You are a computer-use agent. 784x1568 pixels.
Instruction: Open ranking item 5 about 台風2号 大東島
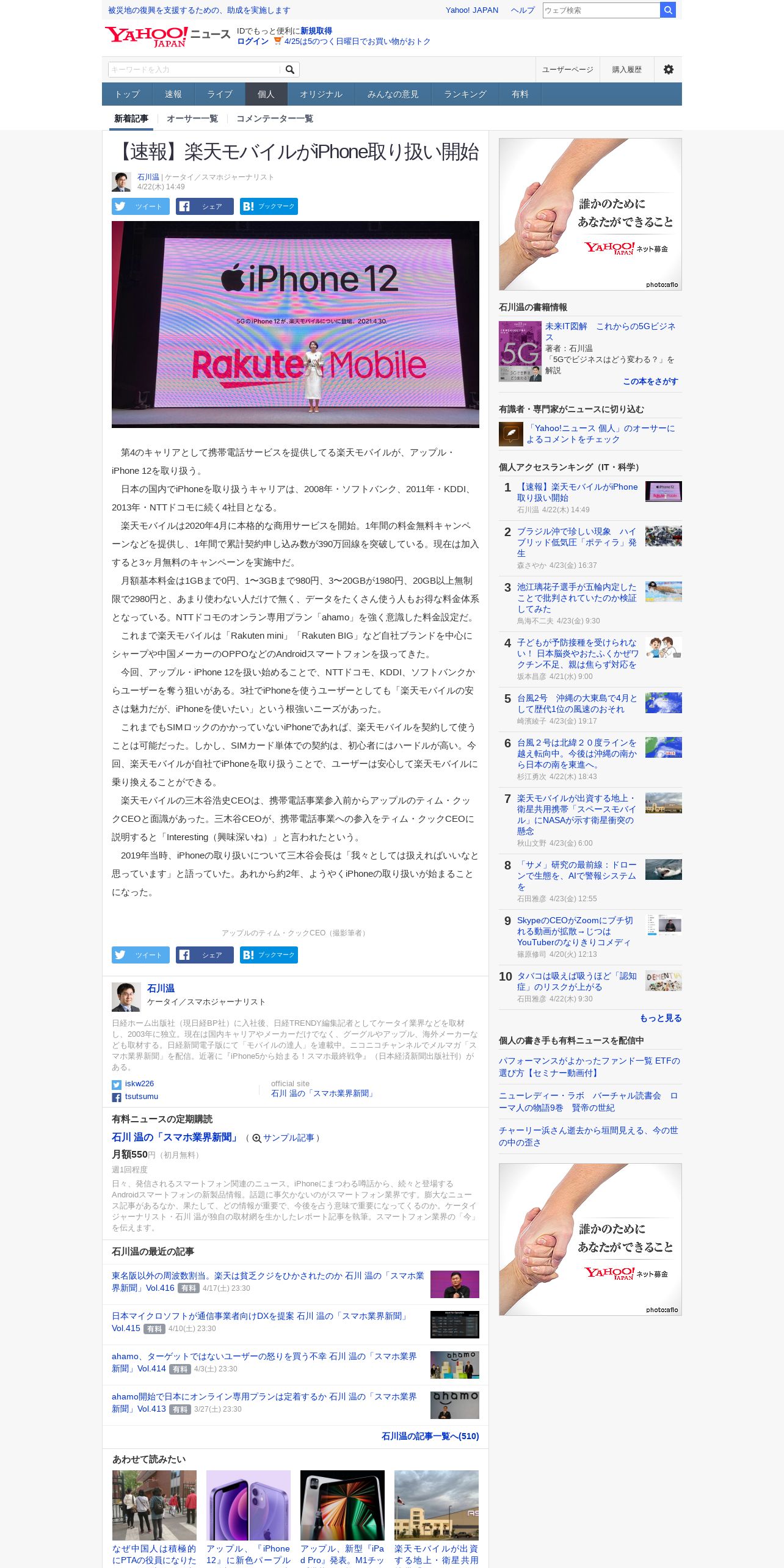pyautogui.click(x=577, y=703)
